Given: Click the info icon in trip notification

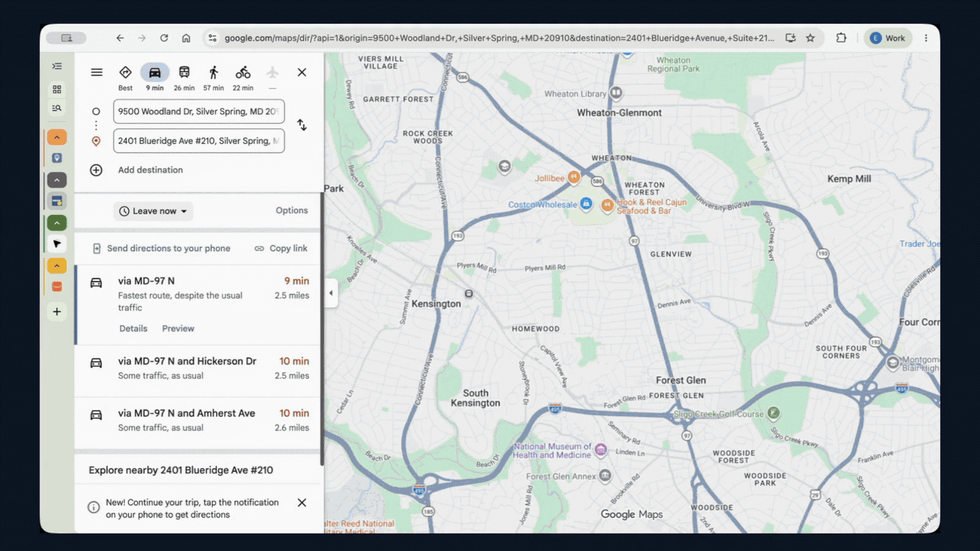Looking at the screenshot, I should (94, 507).
